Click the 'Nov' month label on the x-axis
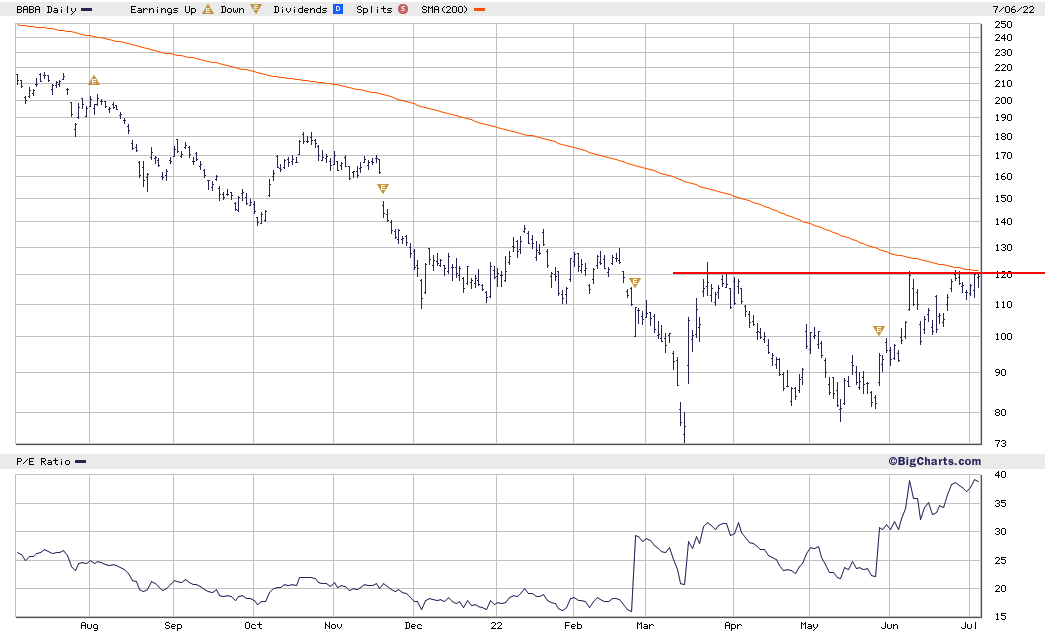The height and width of the screenshot is (635, 1045). [x=333, y=626]
